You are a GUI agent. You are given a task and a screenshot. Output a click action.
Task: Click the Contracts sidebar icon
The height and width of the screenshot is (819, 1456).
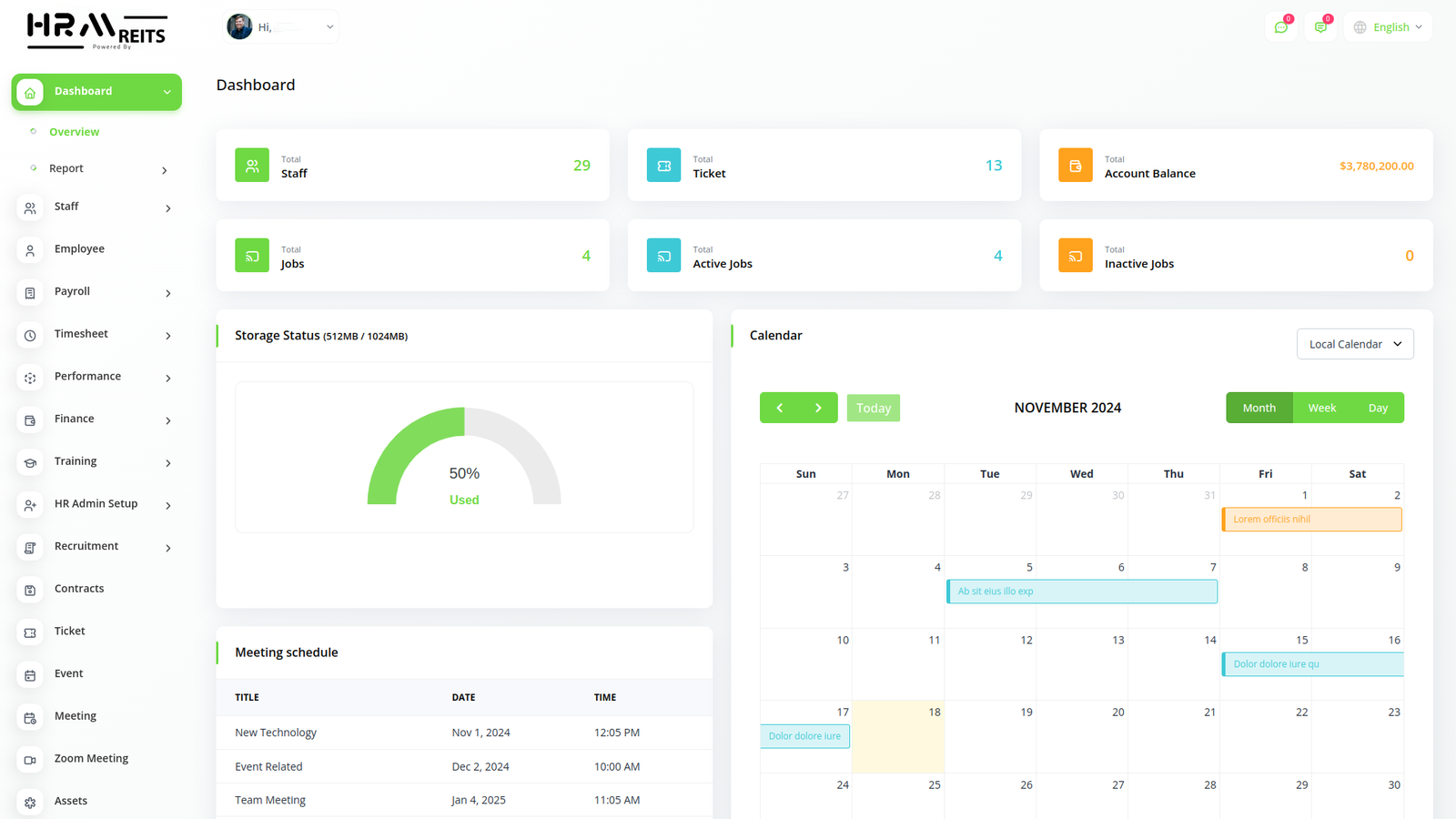(30, 591)
